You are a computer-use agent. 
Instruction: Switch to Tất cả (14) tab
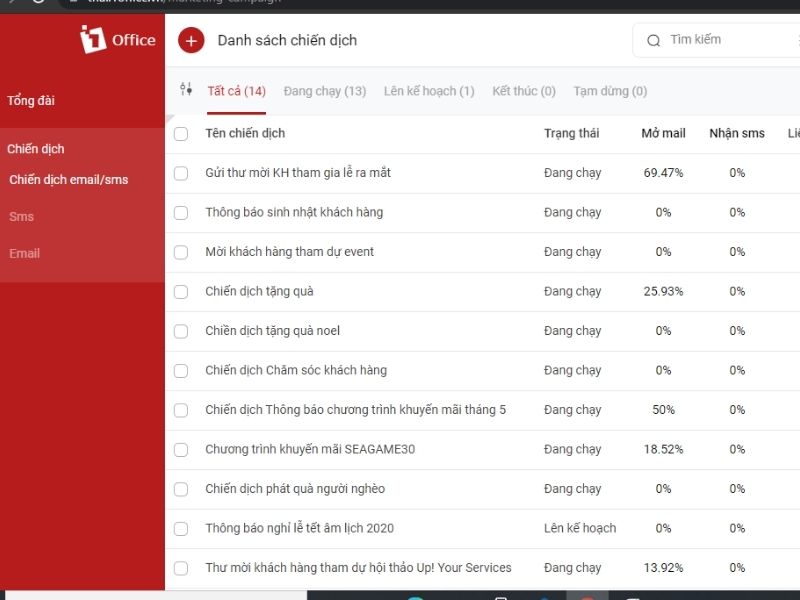pos(236,91)
